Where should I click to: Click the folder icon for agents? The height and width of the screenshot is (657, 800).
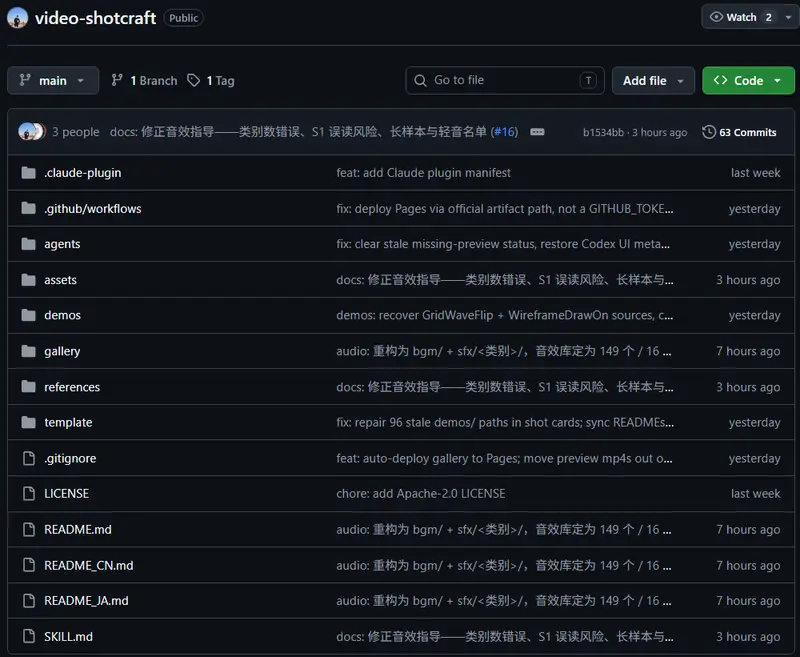(x=29, y=244)
